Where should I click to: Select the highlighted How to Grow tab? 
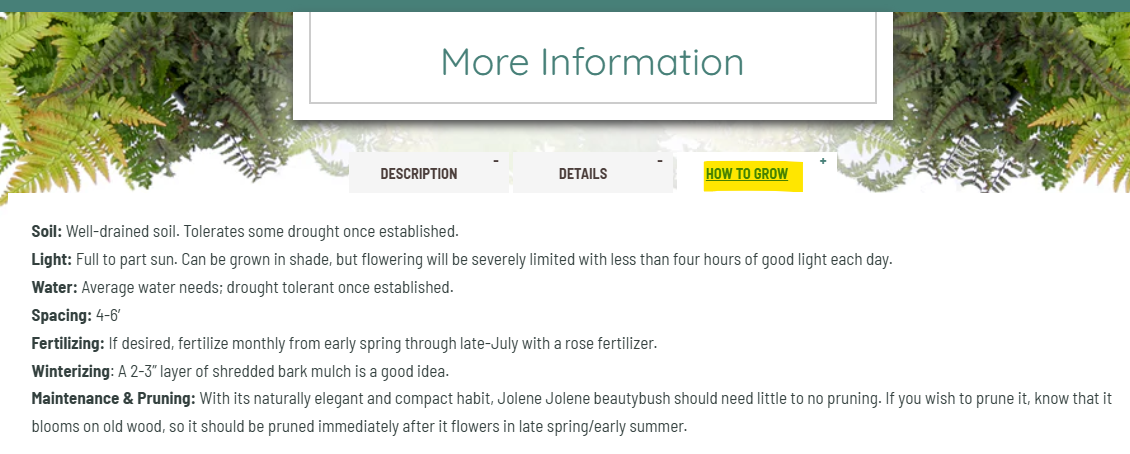click(747, 174)
